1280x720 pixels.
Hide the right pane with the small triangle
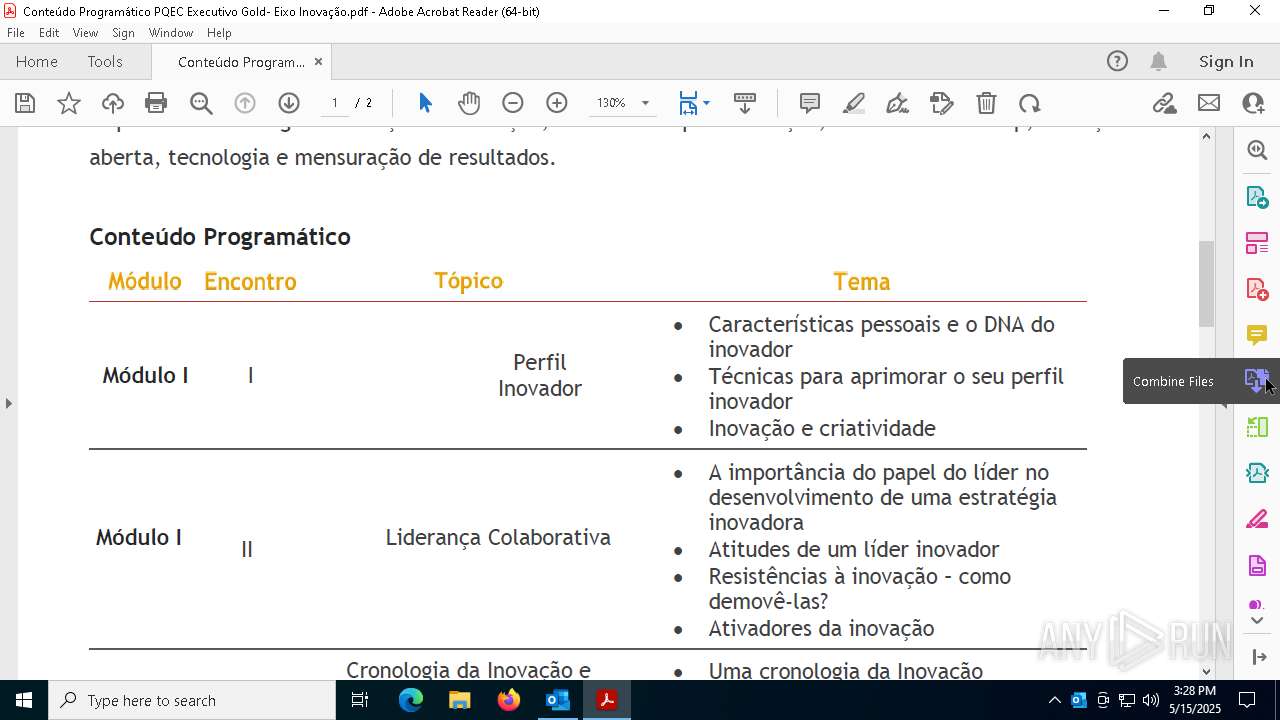[x=1224, y=403]
